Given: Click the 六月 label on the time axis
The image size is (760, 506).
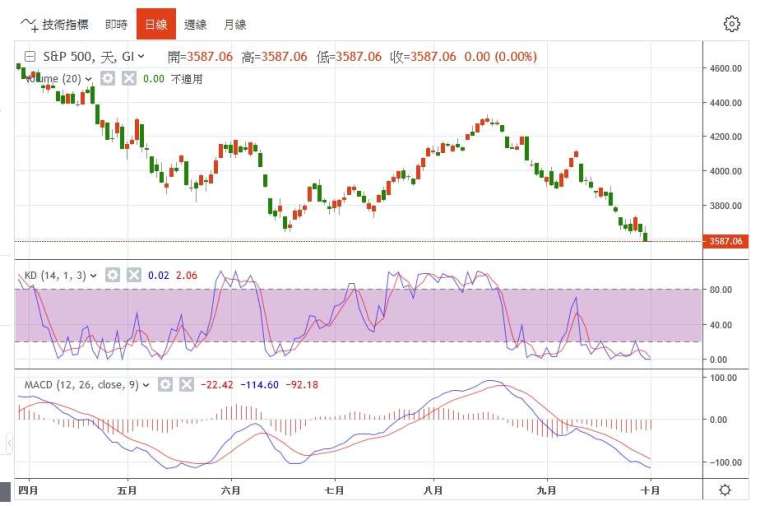Looking at the screenshot, I should pos(231,490).
